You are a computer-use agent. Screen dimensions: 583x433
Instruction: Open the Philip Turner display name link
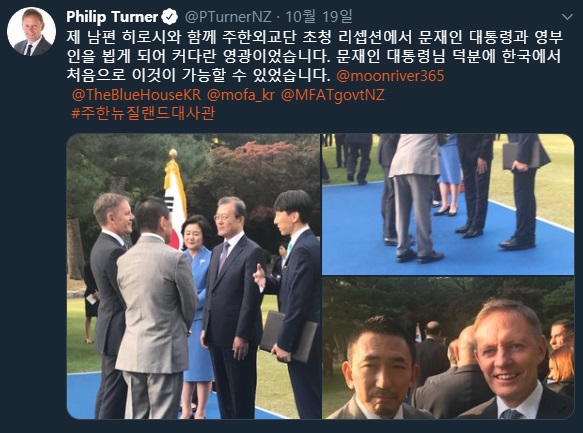tap(112, 17)
